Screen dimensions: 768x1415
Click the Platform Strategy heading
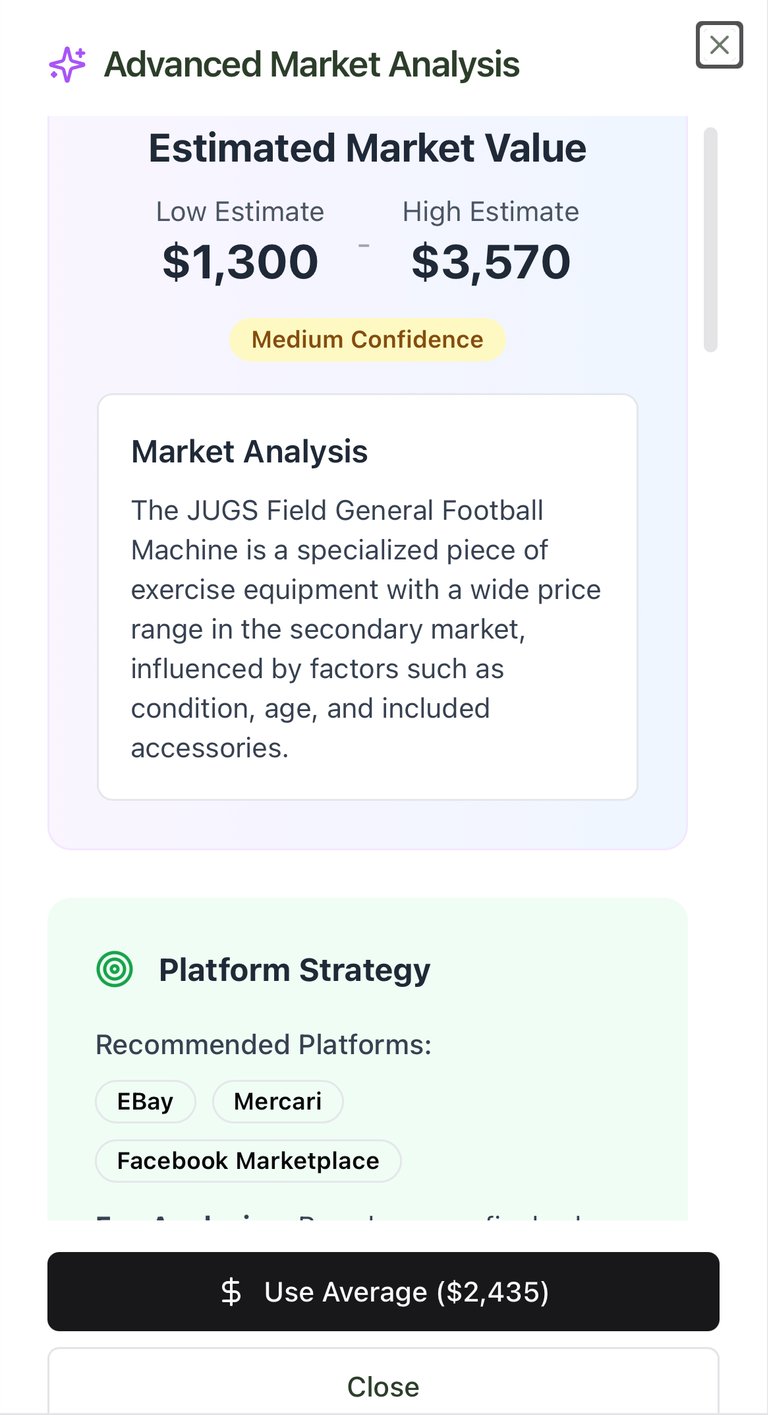point(294,970)
